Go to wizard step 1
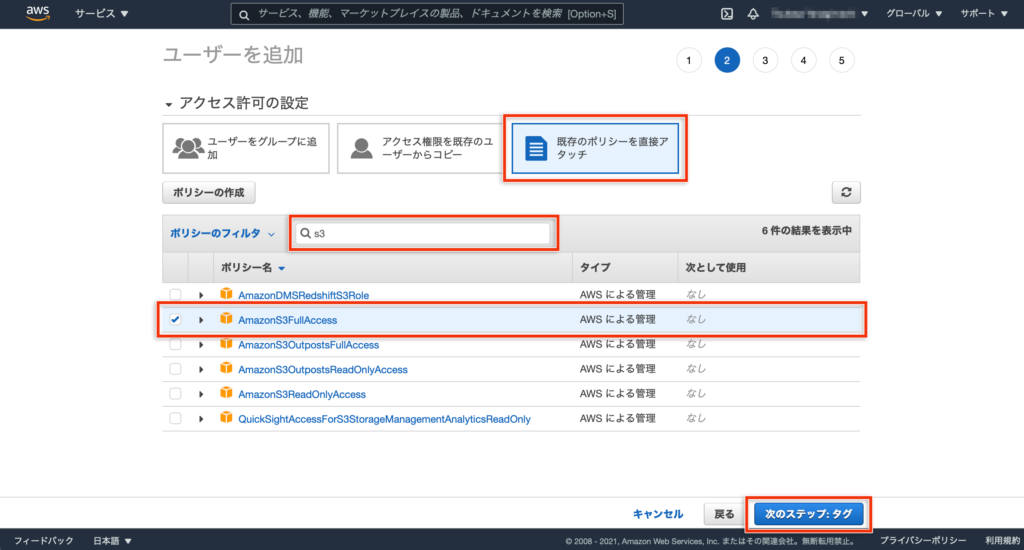The width and height of the screenshot is (1024, 550). coord(688,60)
